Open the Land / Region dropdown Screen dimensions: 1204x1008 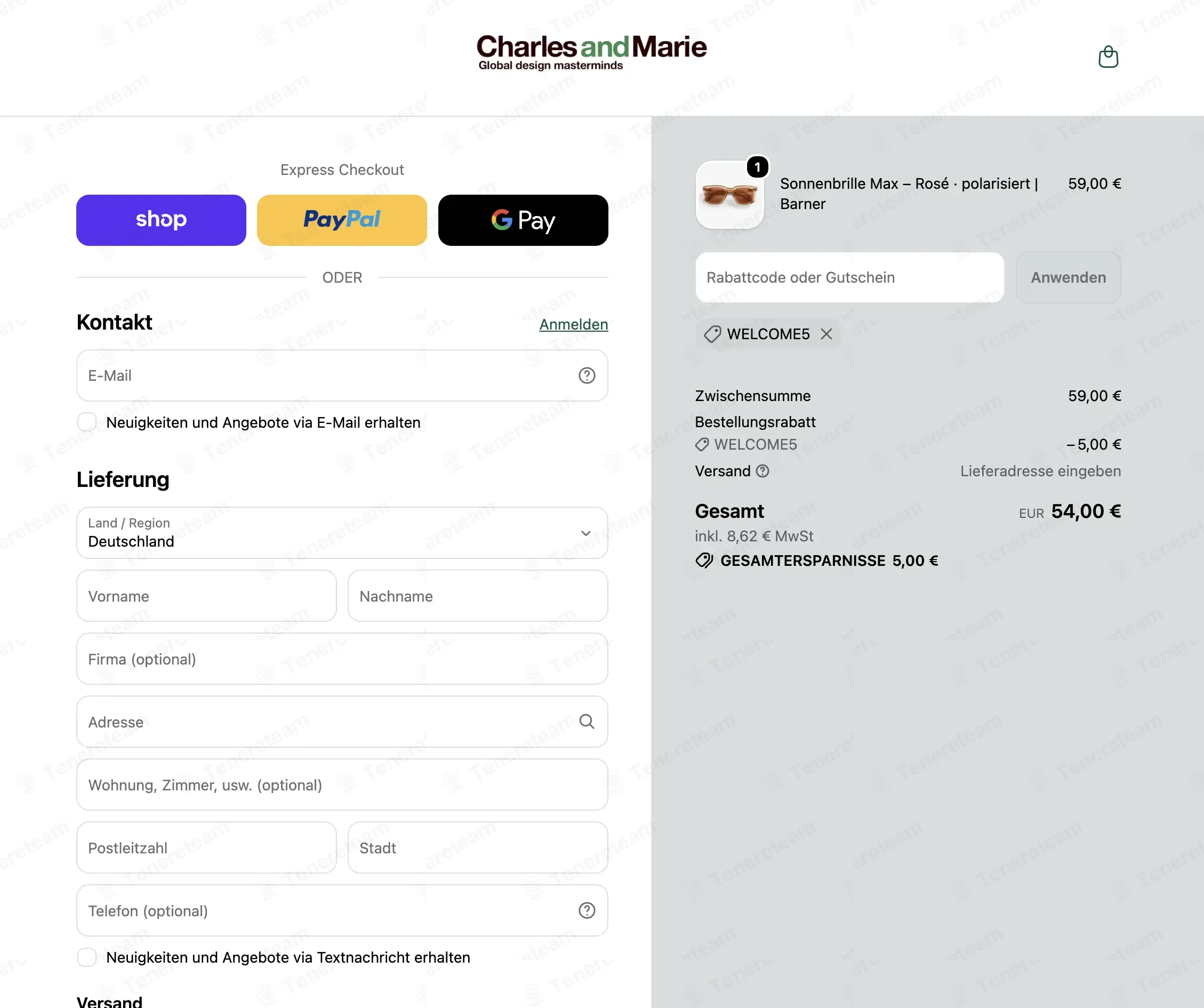tap(342, 533)
